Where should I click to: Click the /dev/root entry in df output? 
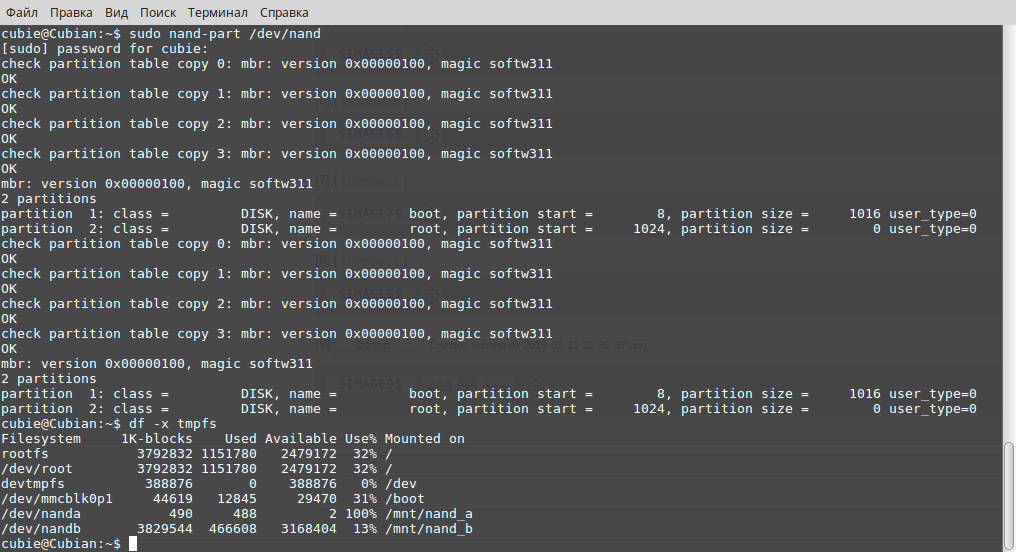[37, 468]
